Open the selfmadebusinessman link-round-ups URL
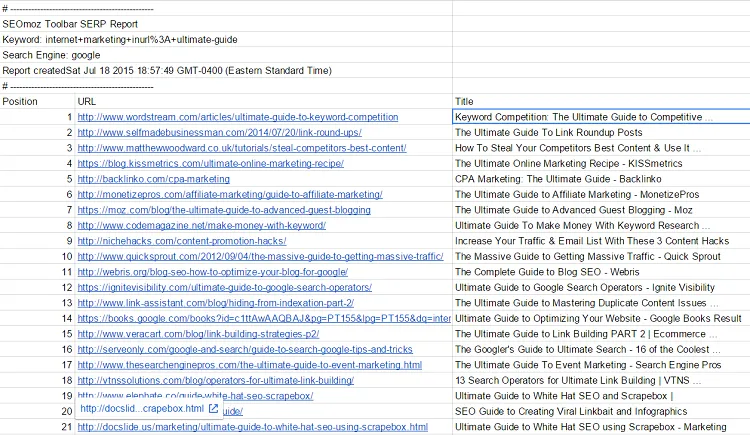This screenshot has height=435, width=750. [220, 133]
